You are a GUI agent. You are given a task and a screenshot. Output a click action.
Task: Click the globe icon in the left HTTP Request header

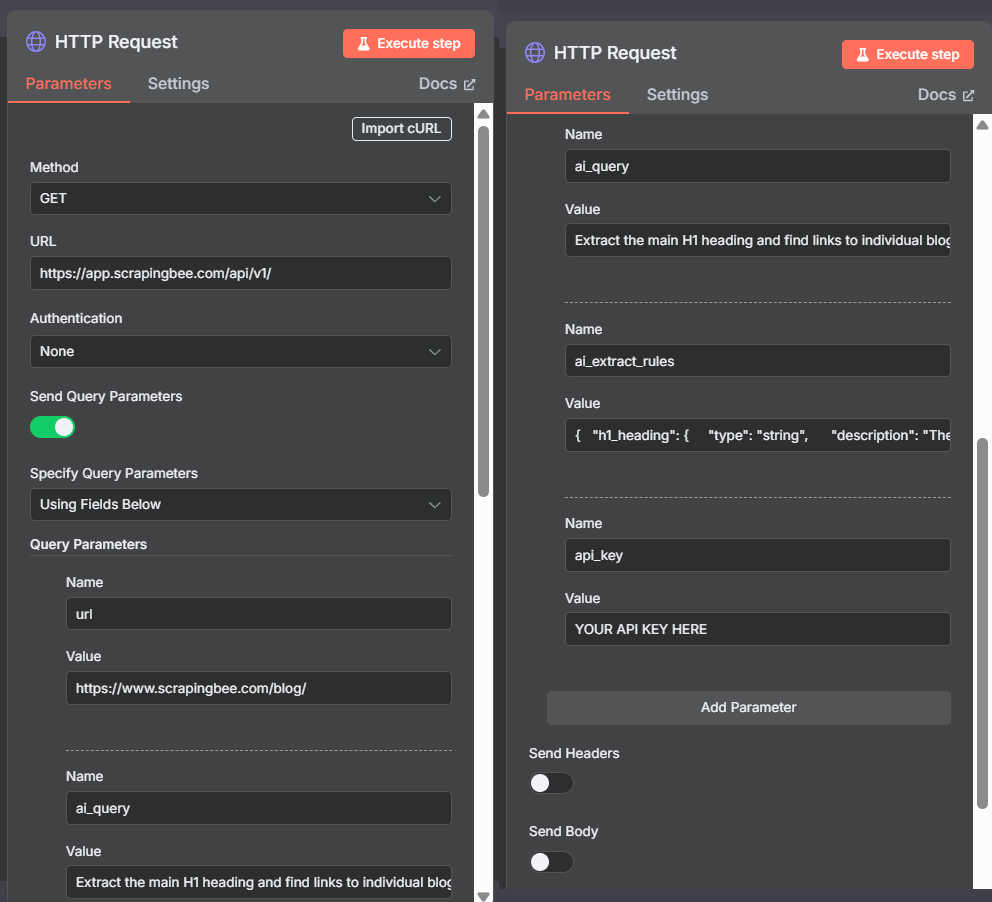click(36, 42)
